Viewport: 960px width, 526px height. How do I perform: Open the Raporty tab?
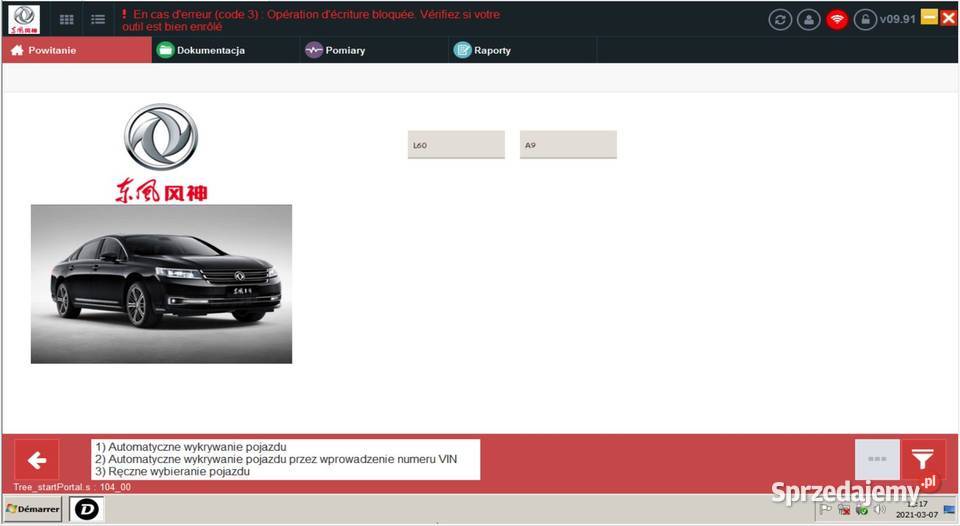tap(523, 50)
